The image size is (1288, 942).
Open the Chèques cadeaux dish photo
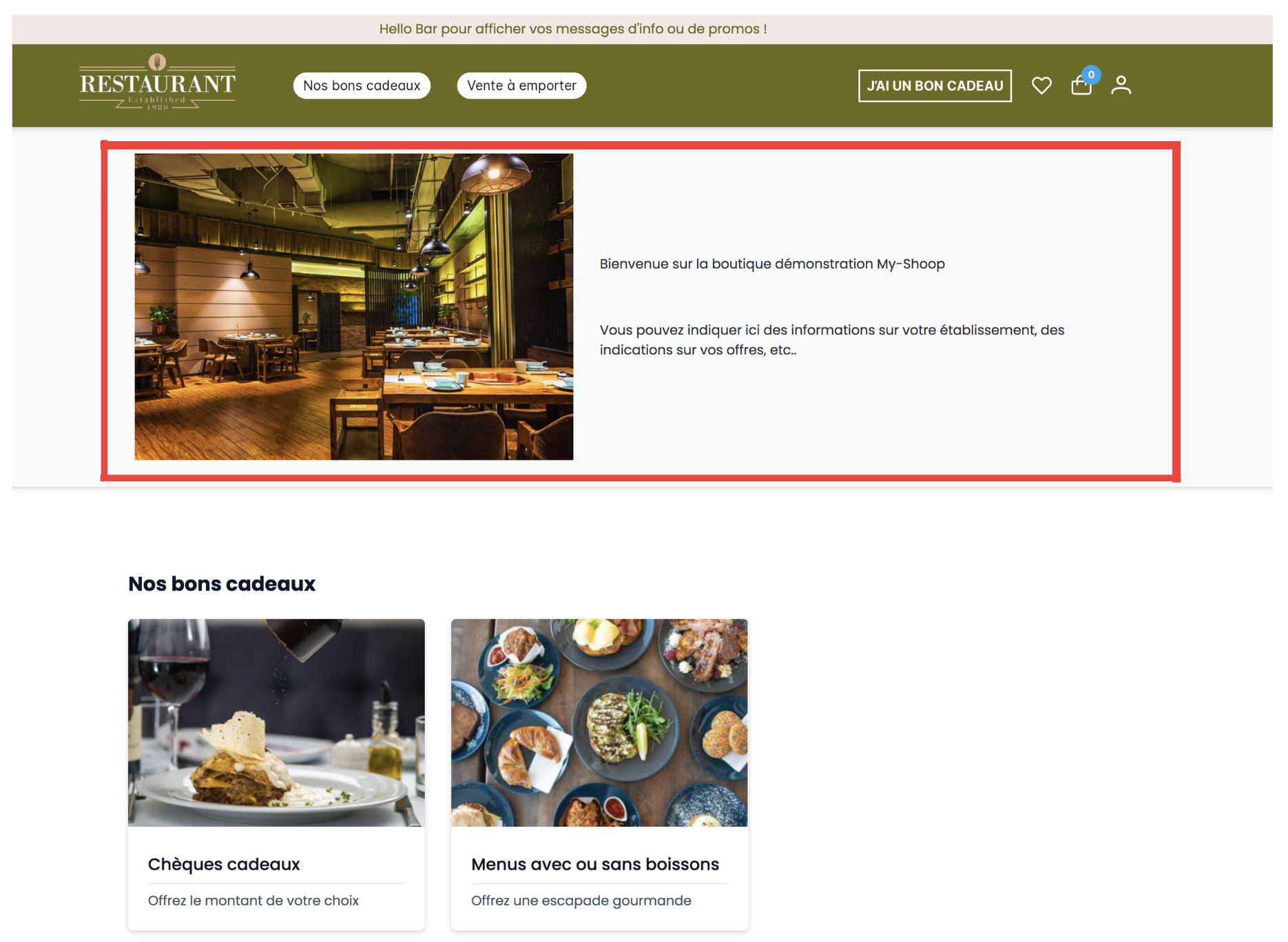tap(276, 722)
